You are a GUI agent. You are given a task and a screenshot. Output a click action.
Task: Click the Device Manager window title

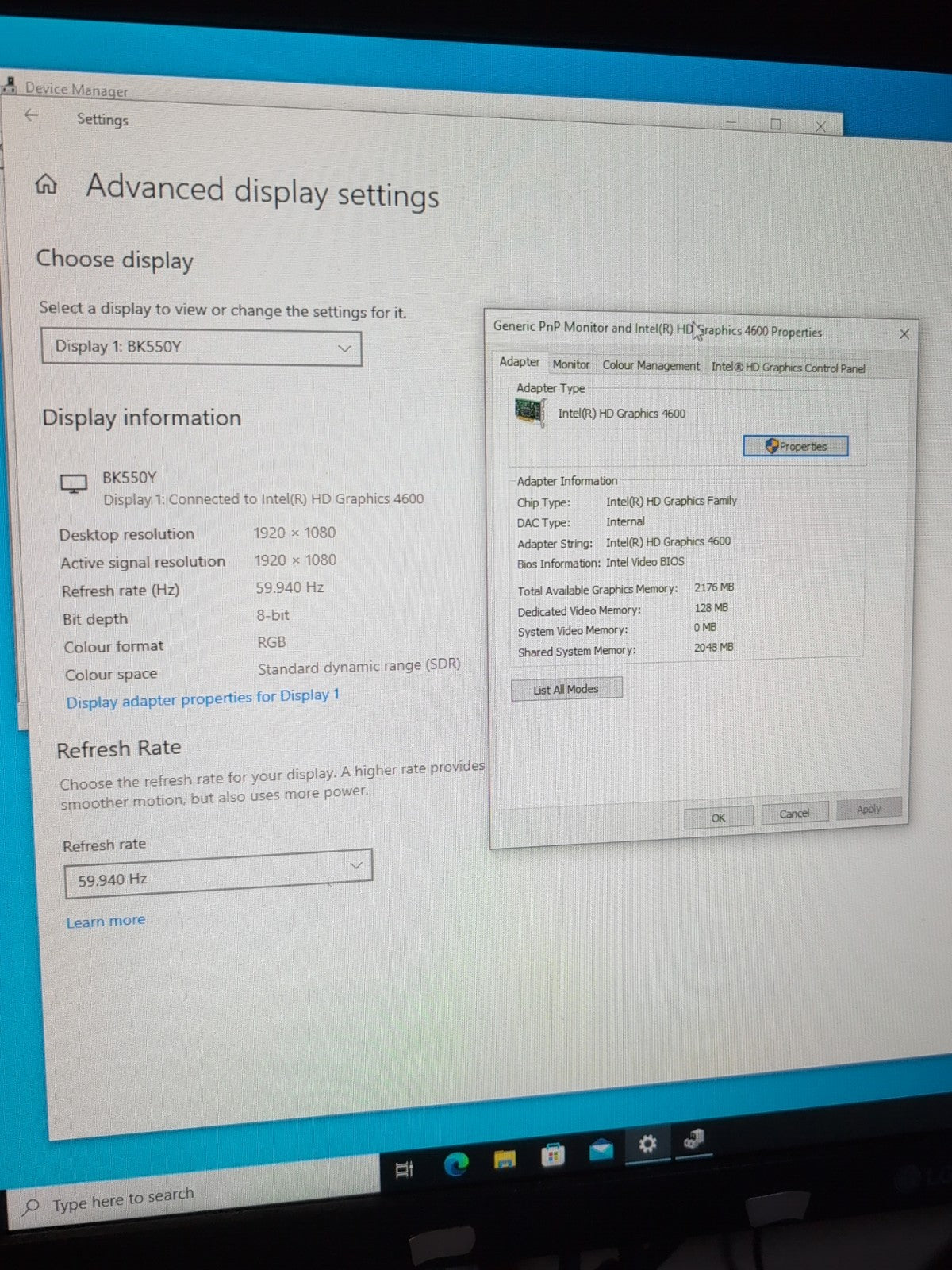pos(76,90)
